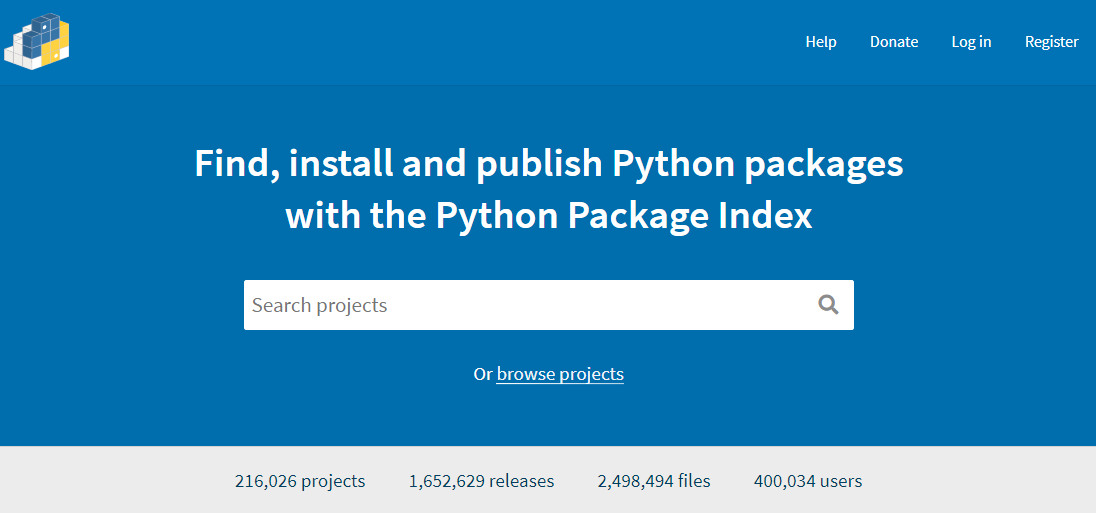The image size is (1096, 513).
Task: Follow the browse projects link
Action: coord(560,374)
